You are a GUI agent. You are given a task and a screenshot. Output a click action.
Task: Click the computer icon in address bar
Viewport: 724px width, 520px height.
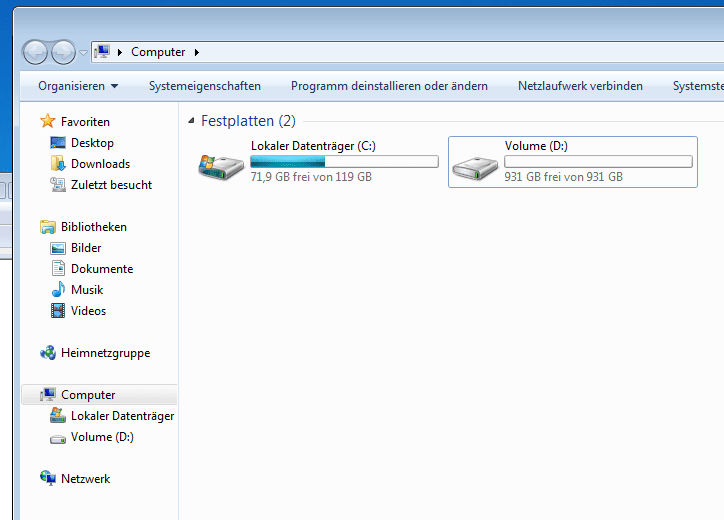(x=102, y=52)
